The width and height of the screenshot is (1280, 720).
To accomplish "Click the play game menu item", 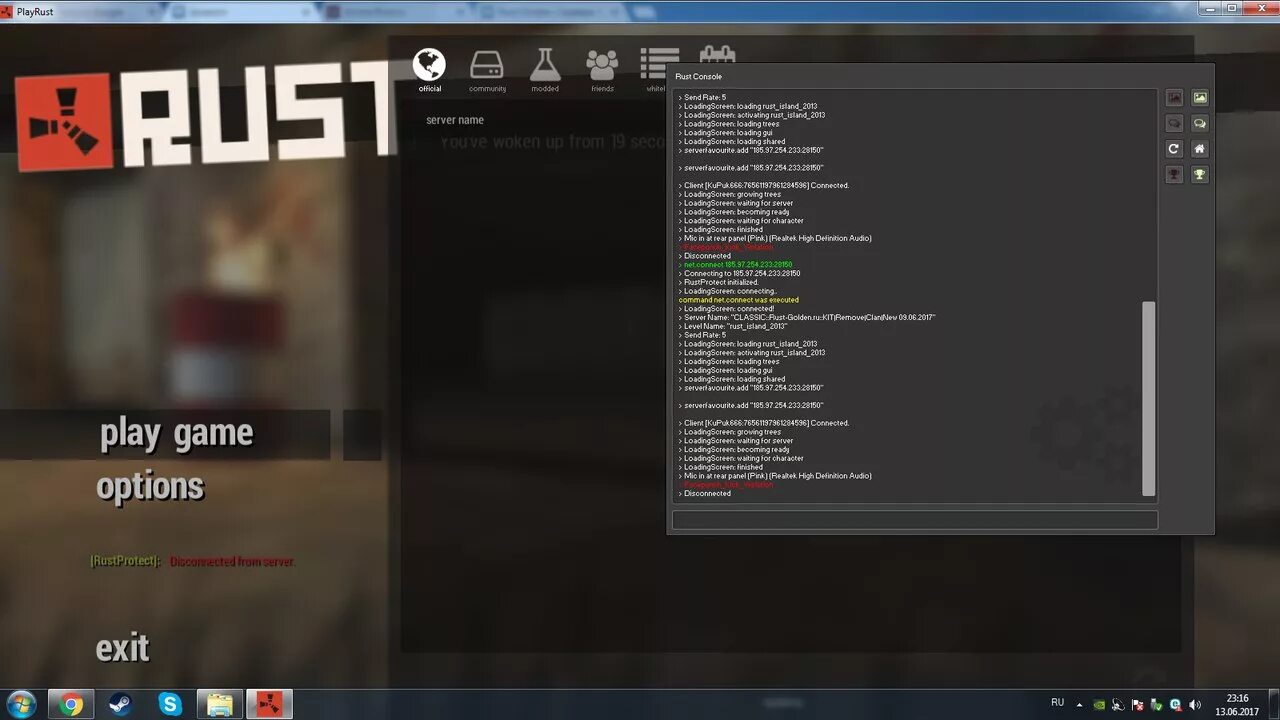I will (x=177, y=434).
